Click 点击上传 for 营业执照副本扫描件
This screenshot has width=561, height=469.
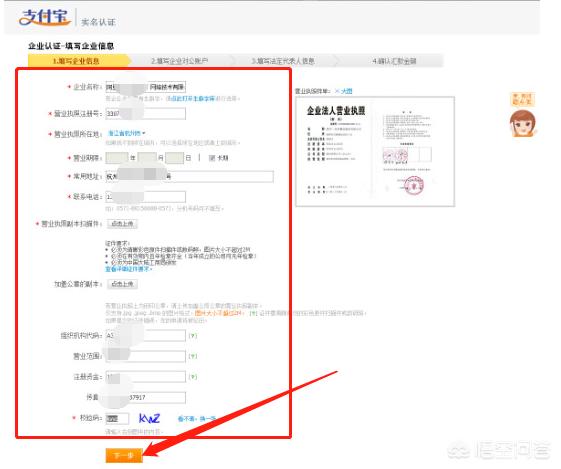[122, 224]
